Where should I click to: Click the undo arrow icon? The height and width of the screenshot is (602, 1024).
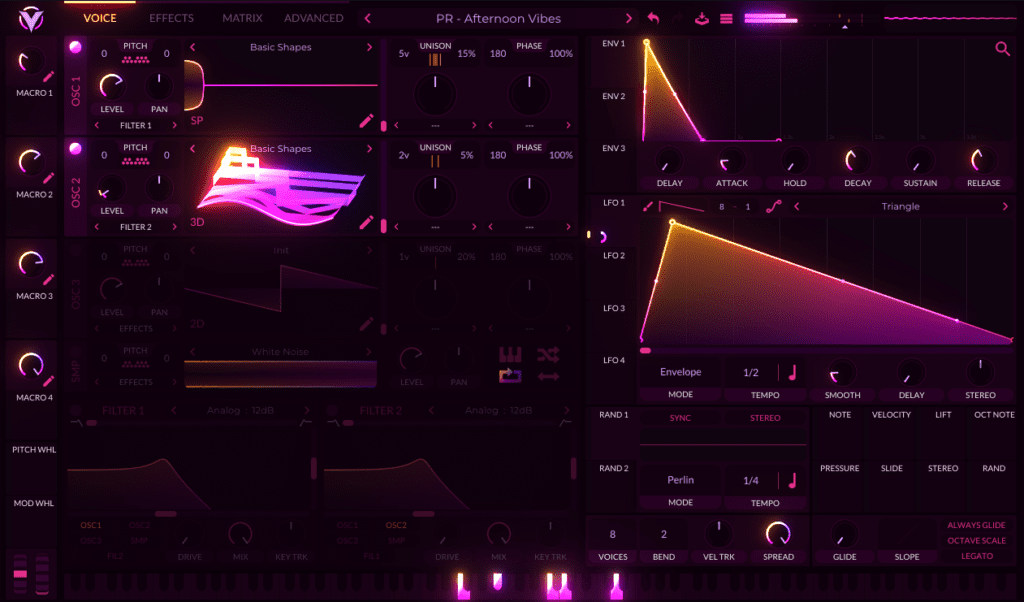coord(654,18)
